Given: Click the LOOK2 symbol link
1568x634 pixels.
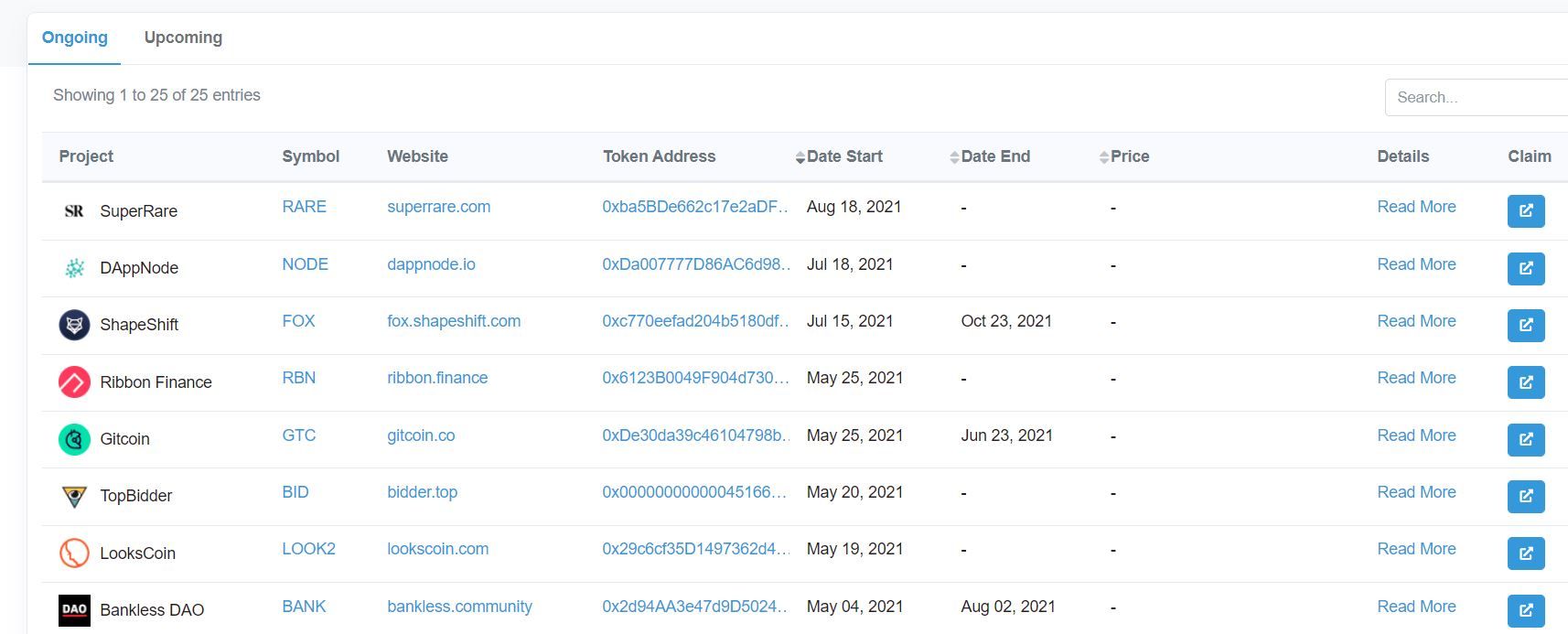Looking at the screenshot, I should 308,549.
